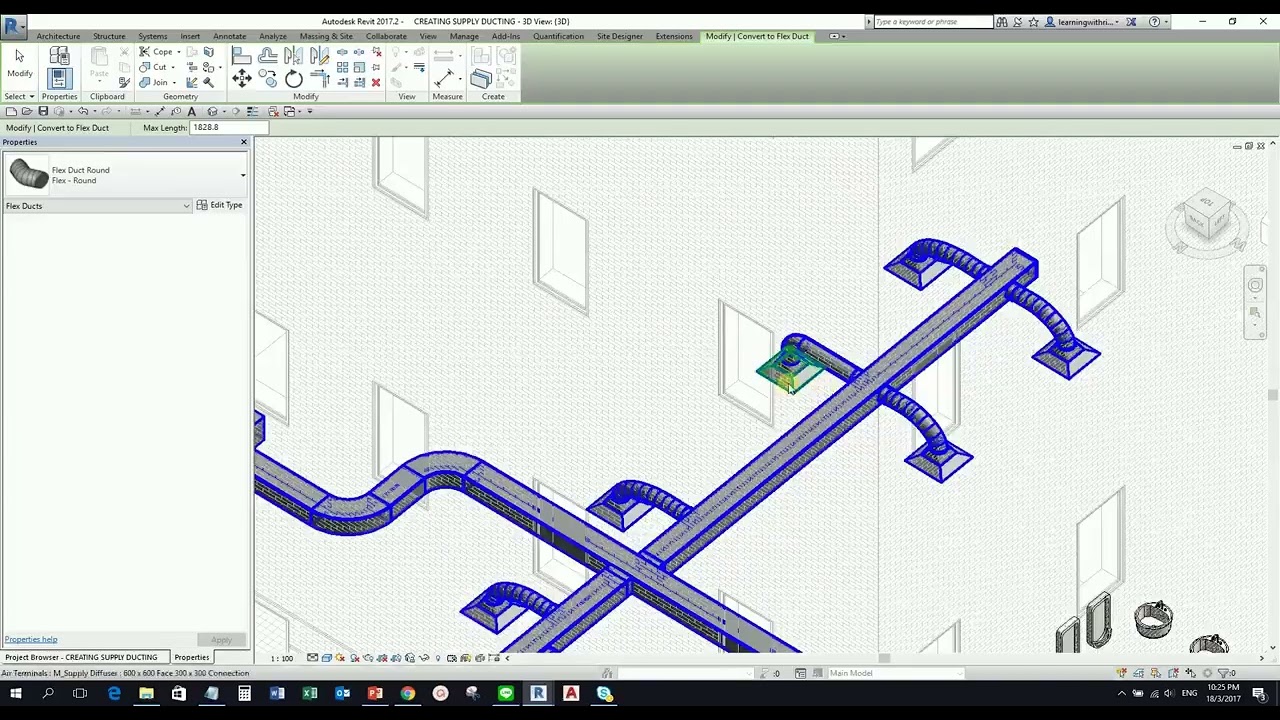The height and width of the screenshot is (720, 1280).
Task: Expand the Select panel dropdown
Action: (19, 96)
